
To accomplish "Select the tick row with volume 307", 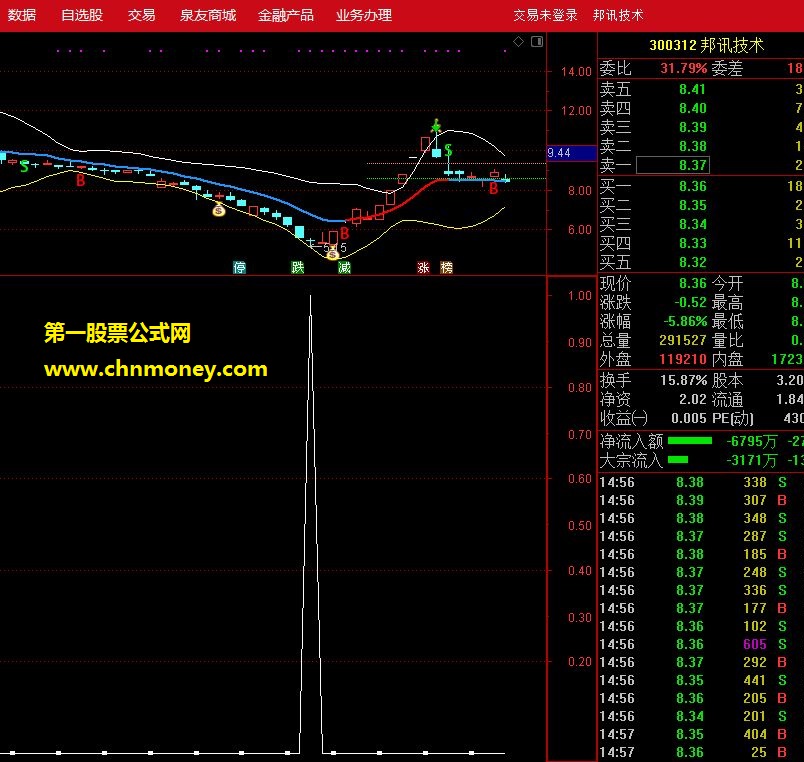I will point(701,500).
